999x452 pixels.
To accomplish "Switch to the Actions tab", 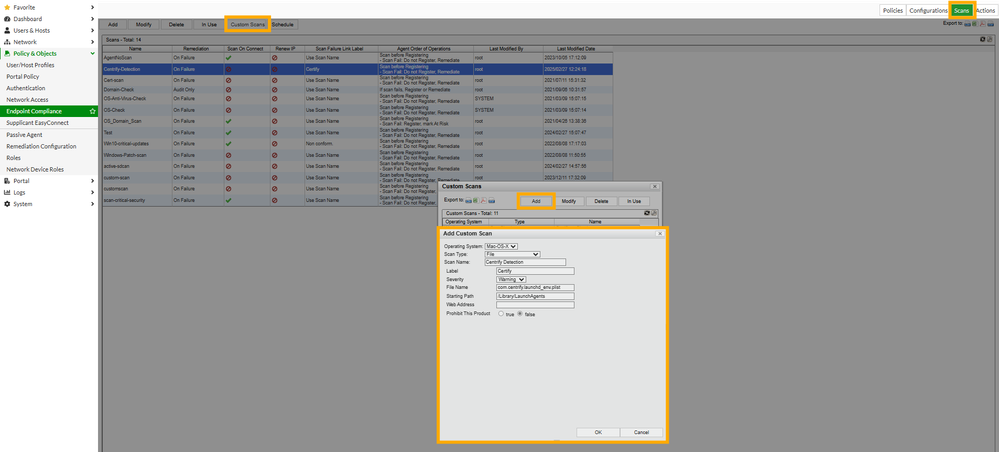I will [x=985, y=10].
